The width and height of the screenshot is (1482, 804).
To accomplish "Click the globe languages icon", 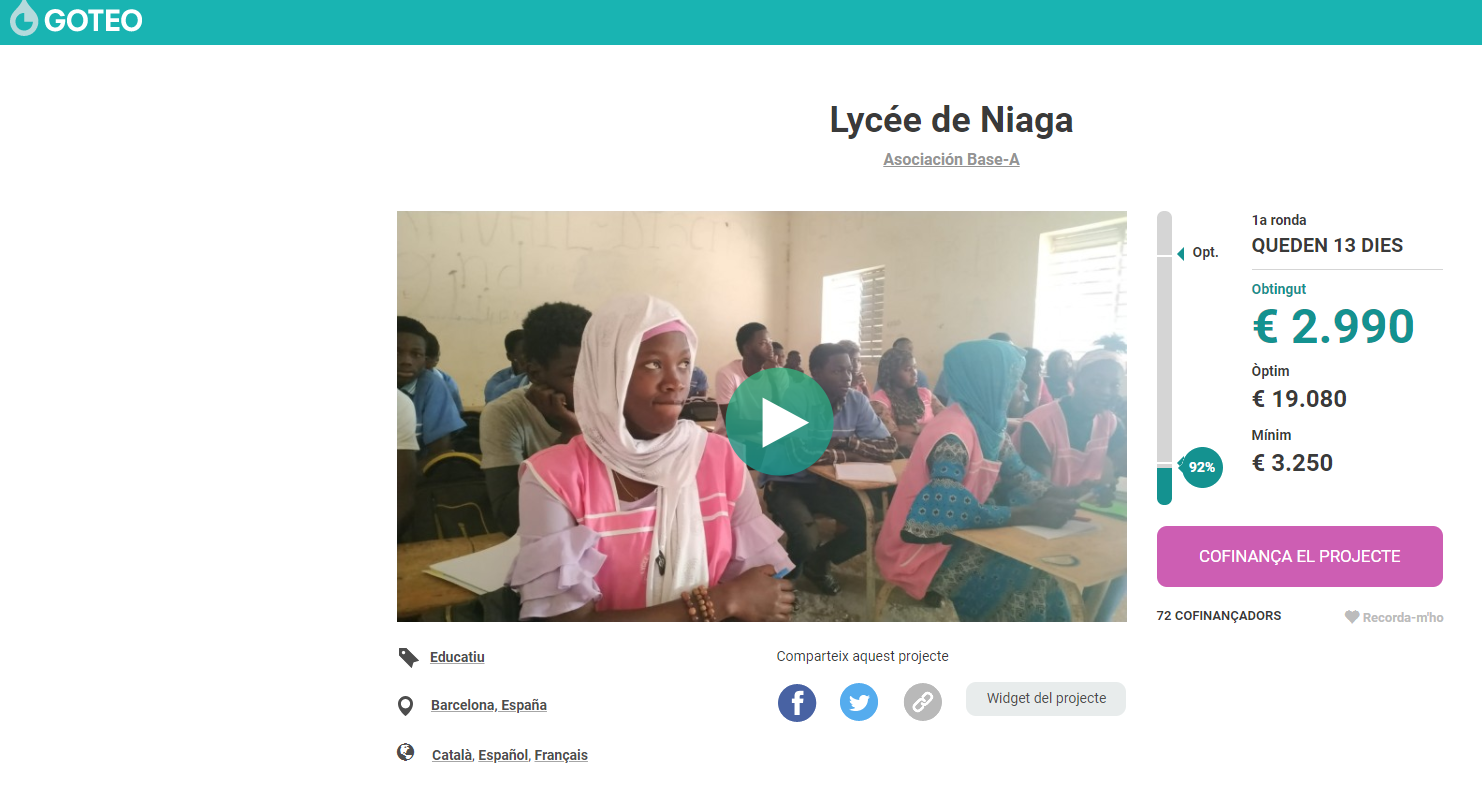I will [x=405, y=753].
